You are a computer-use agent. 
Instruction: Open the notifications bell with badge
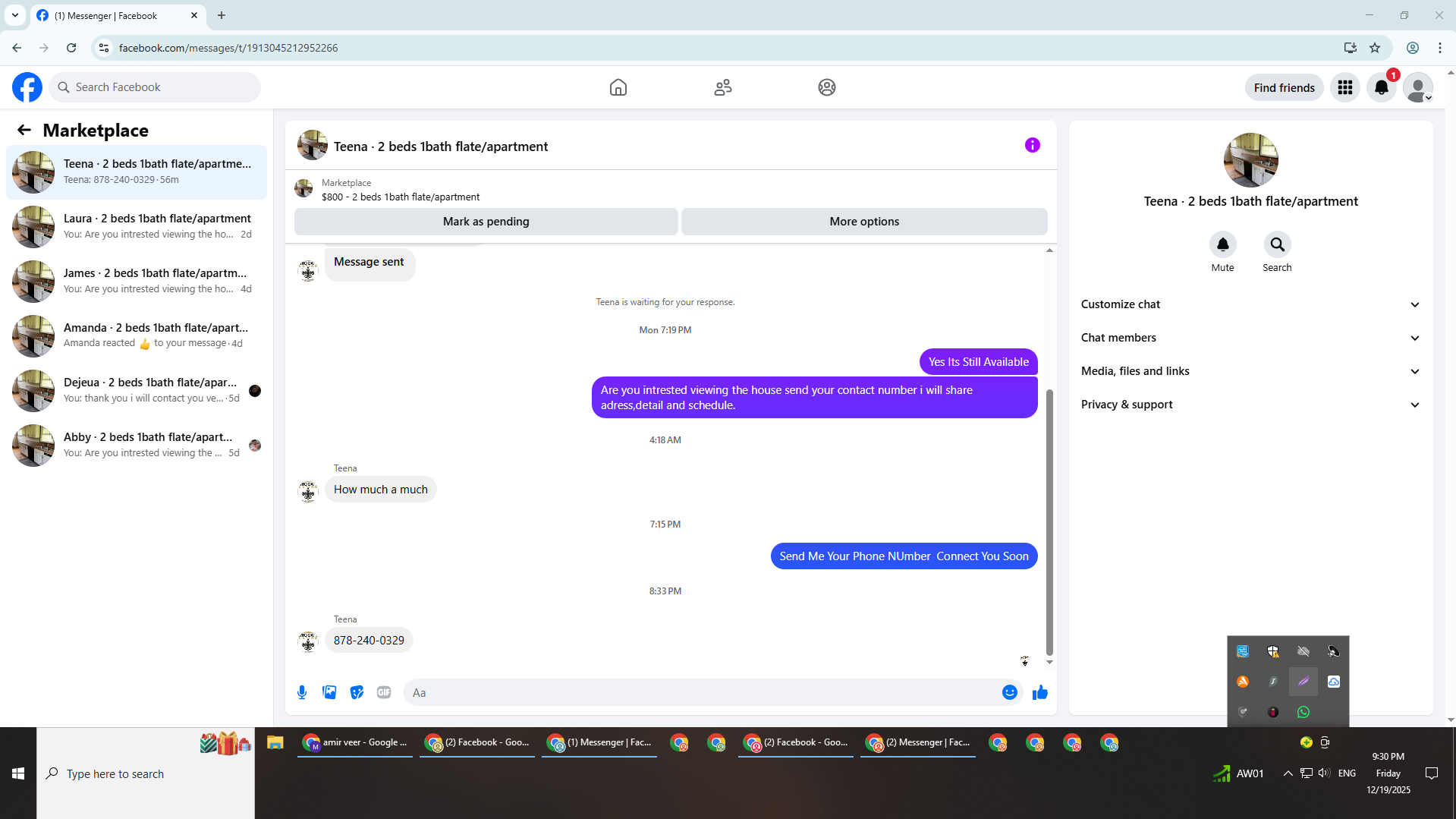coord(1382,87)
